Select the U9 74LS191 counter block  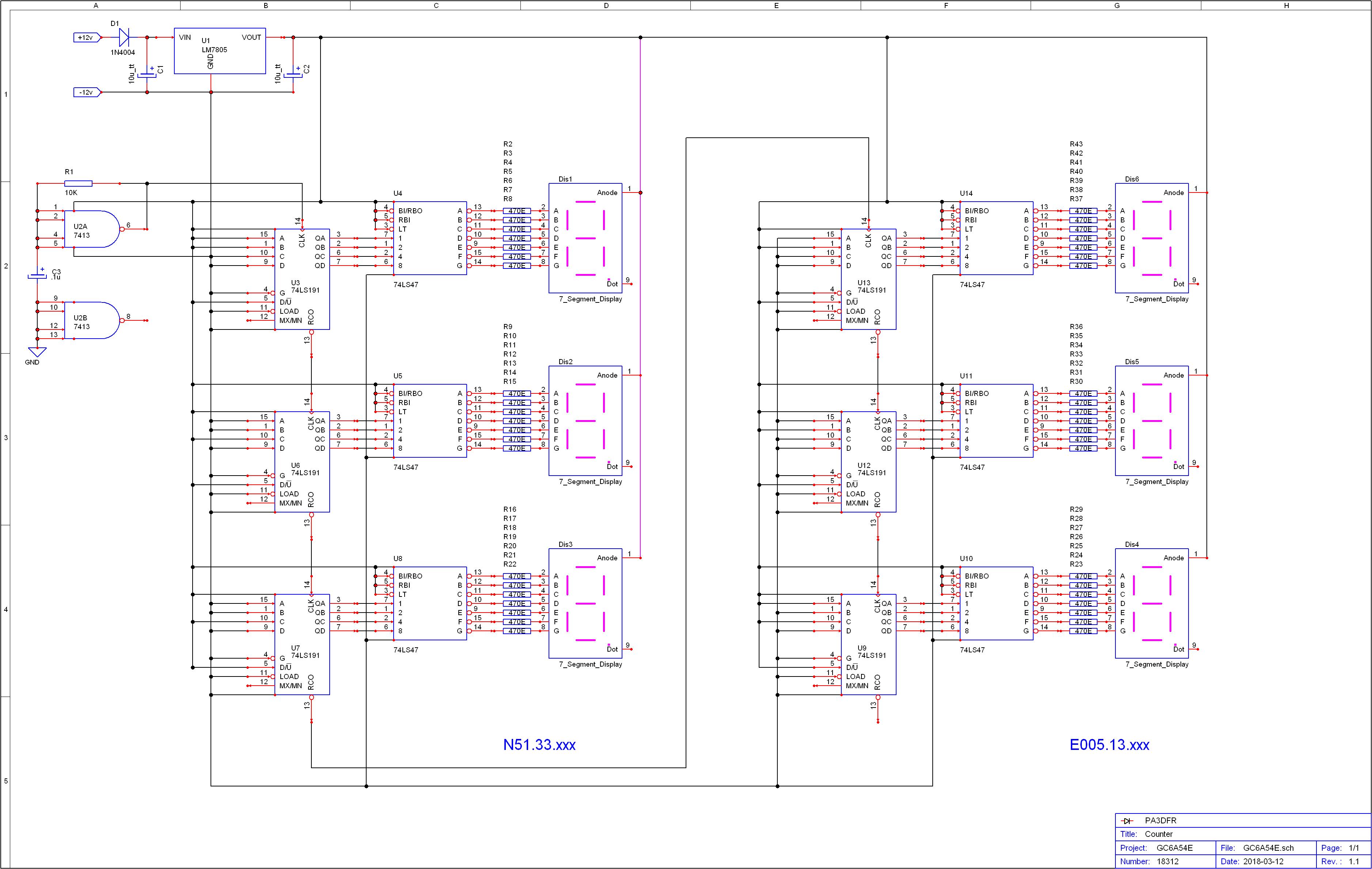868,645
